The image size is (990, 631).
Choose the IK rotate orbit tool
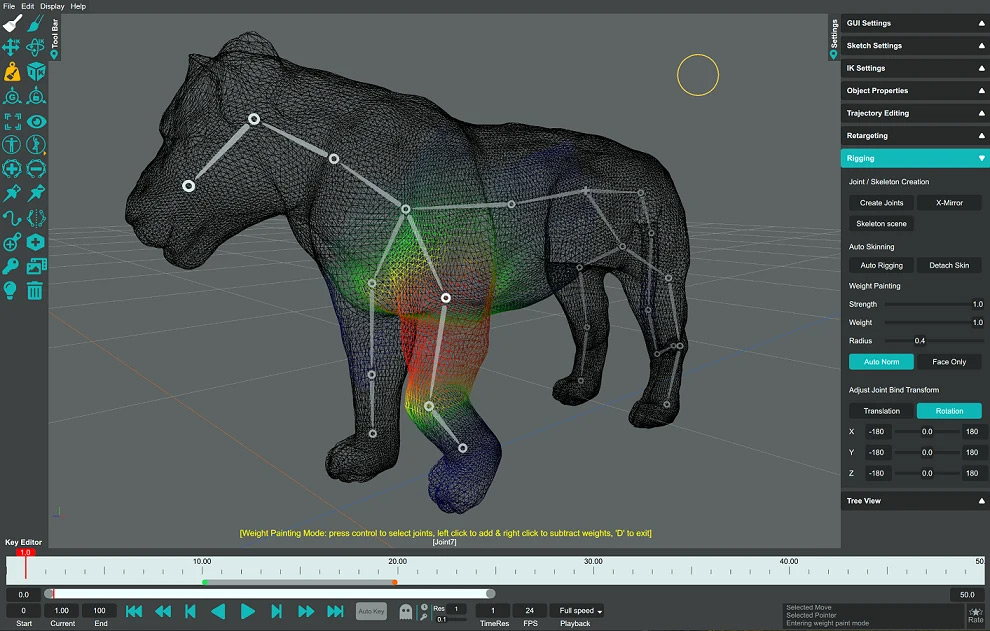click(x=35, y=47)
